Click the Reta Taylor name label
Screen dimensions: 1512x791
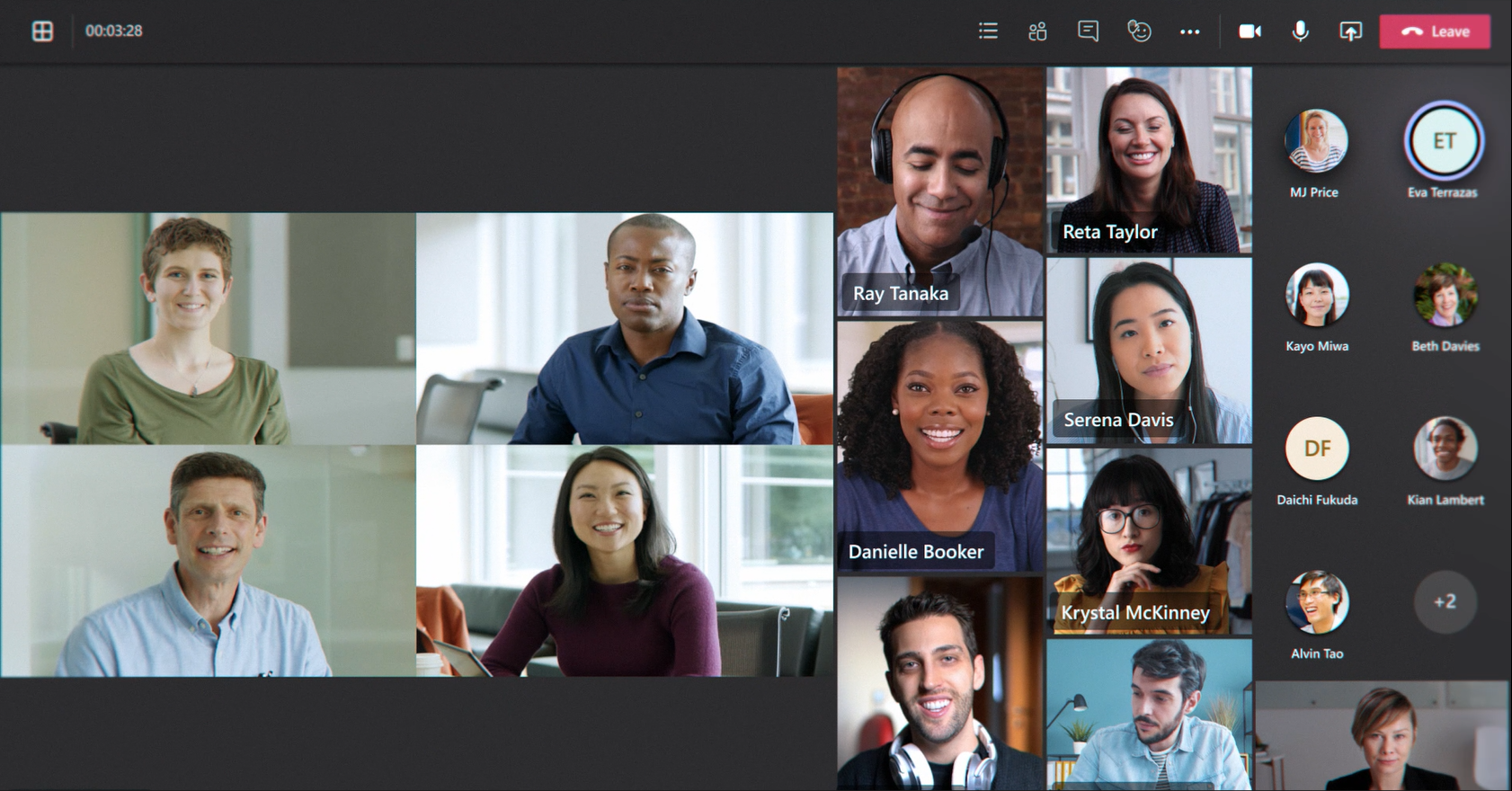tap(1109, 232)
